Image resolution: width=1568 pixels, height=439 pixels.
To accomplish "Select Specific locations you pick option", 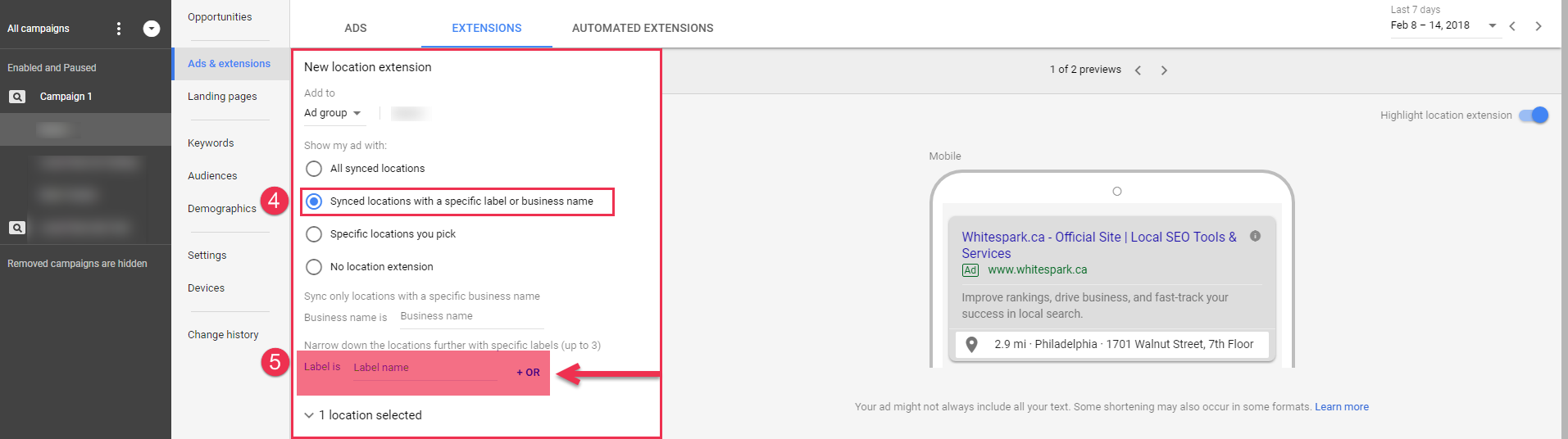I will pos(314,234).
